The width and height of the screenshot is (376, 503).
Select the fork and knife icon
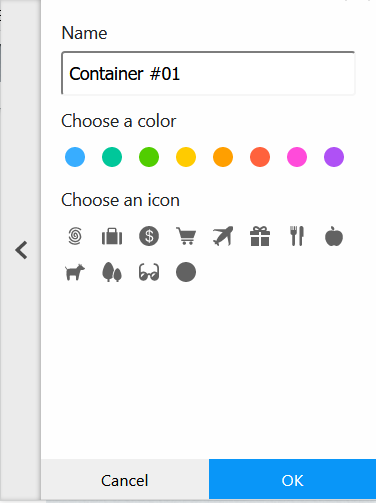coord(297,236)
